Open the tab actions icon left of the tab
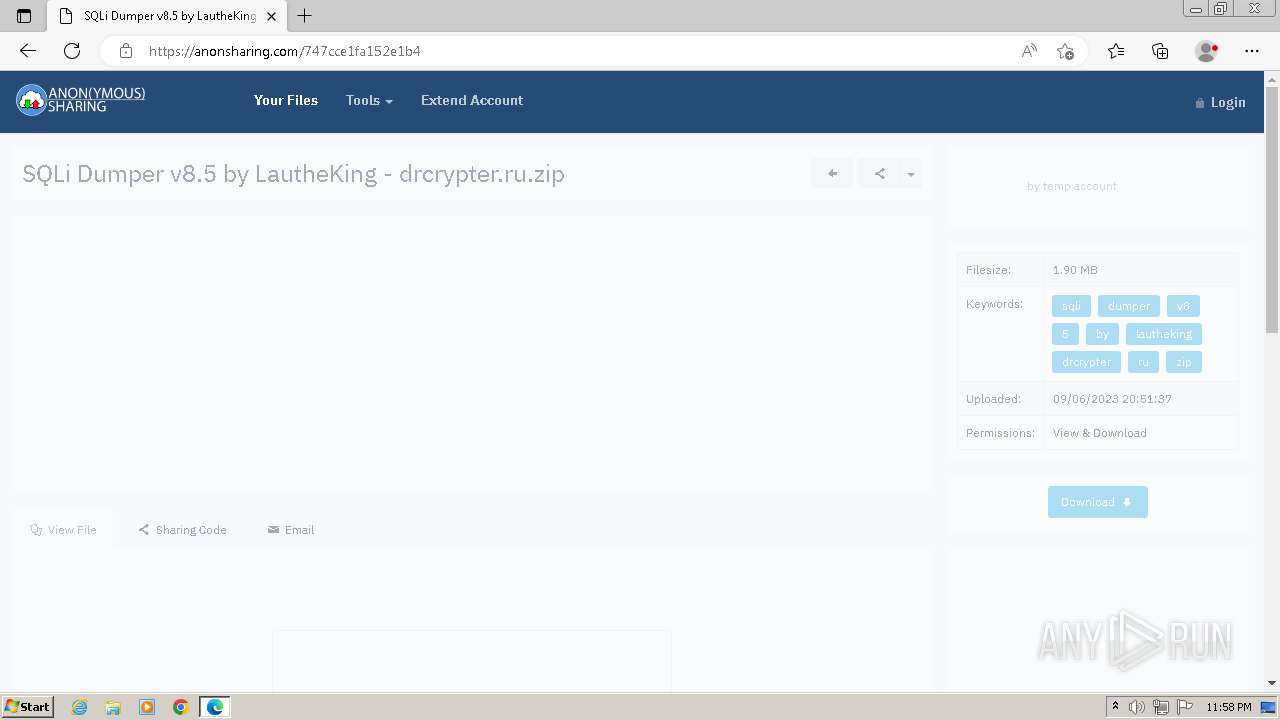 (24, 16)
